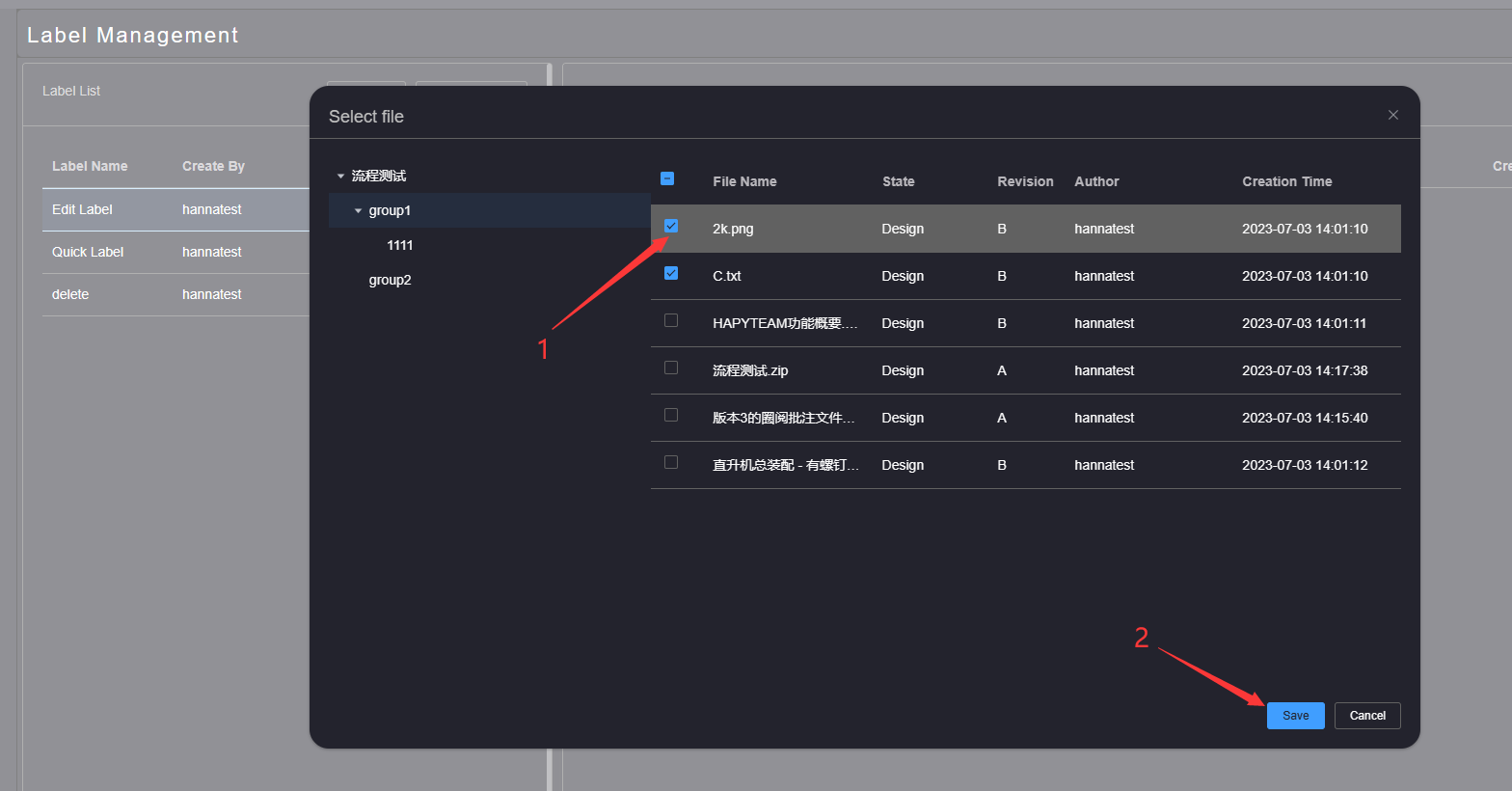The width and height of the screenshot is (1512, 791).
Task: Toggle the select-all checkbox in file table header
Action: 667,178
